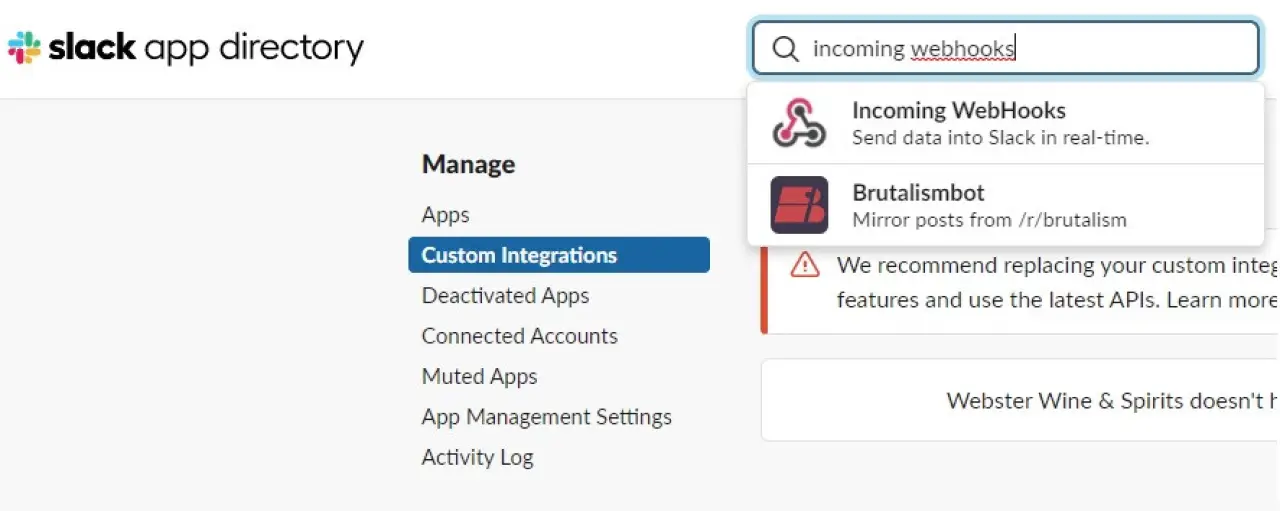
Task: Click the Brutalismbot app icon
Action: coord(799,205)
